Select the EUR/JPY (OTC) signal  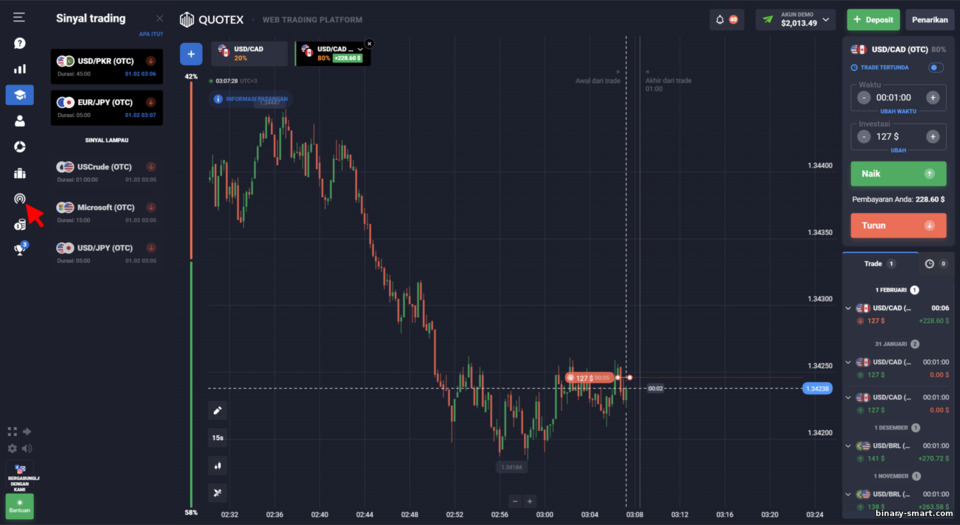(107, 108)
